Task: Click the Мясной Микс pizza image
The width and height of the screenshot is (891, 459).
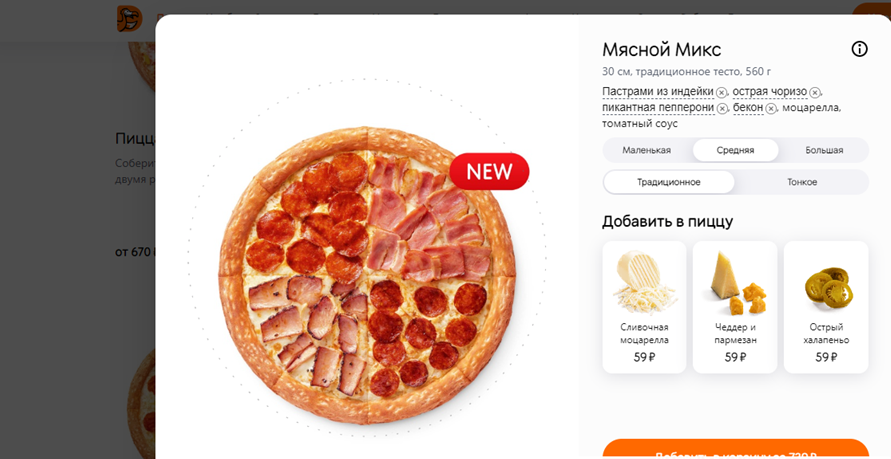Action: tap(367, 275)
